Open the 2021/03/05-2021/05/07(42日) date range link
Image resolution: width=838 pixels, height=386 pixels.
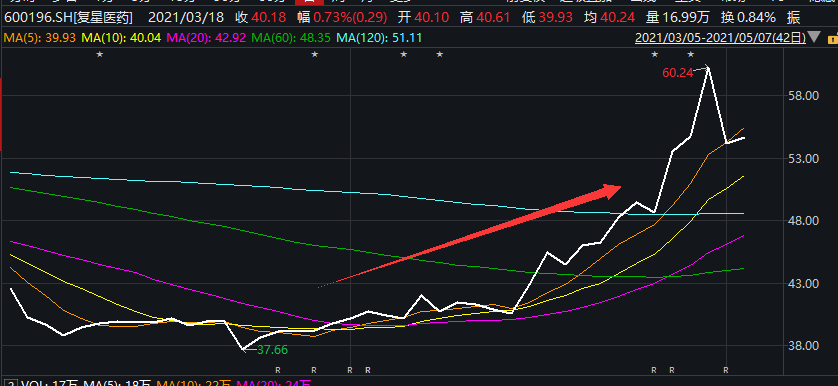pyautogui.click(x=720, y=37)
